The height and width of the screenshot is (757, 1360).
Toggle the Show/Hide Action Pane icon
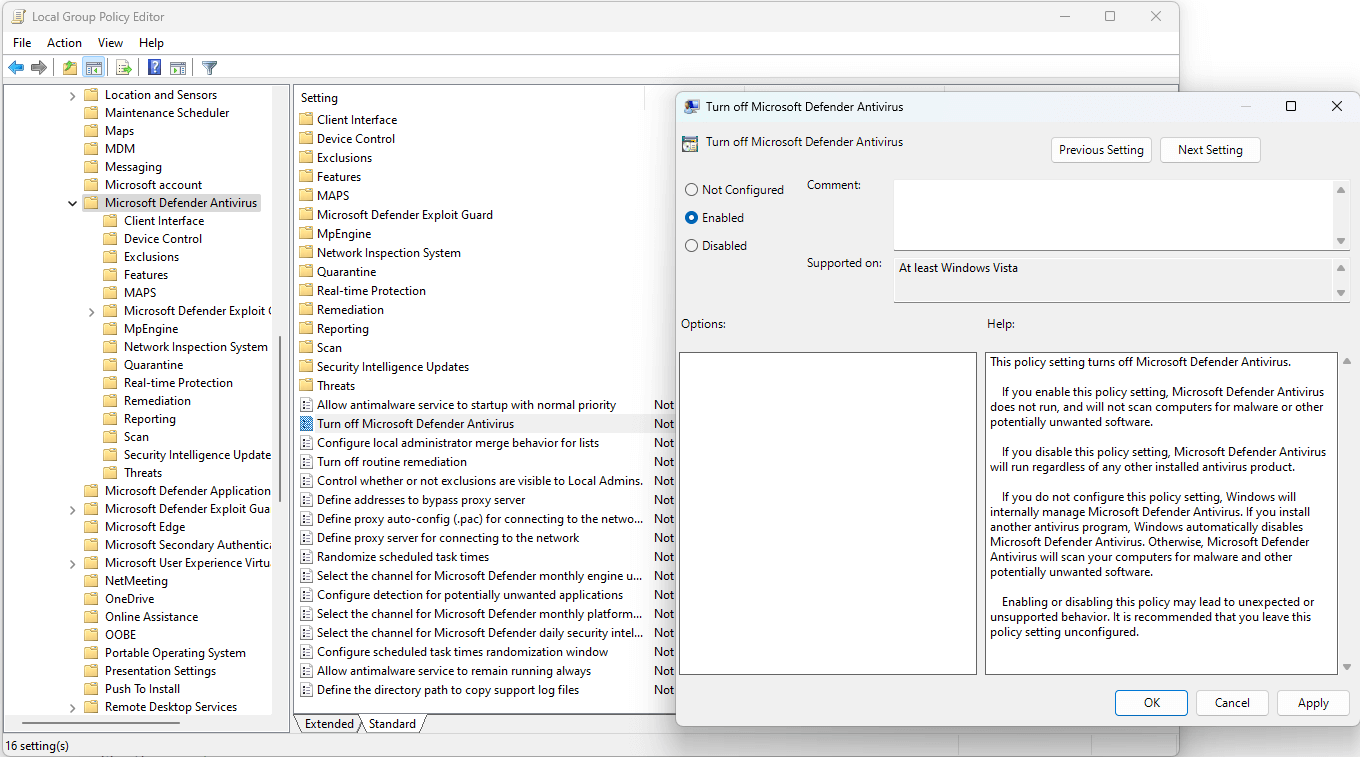coord(178,68)
